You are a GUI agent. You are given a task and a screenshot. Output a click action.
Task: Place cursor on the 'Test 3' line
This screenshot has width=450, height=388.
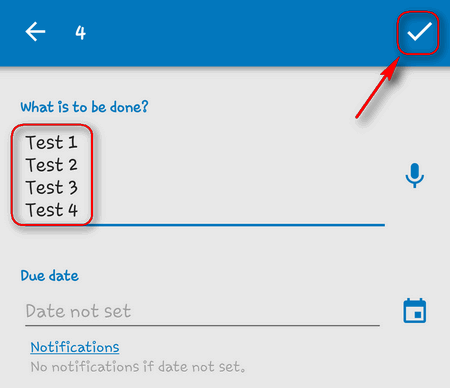coord(51,188)
